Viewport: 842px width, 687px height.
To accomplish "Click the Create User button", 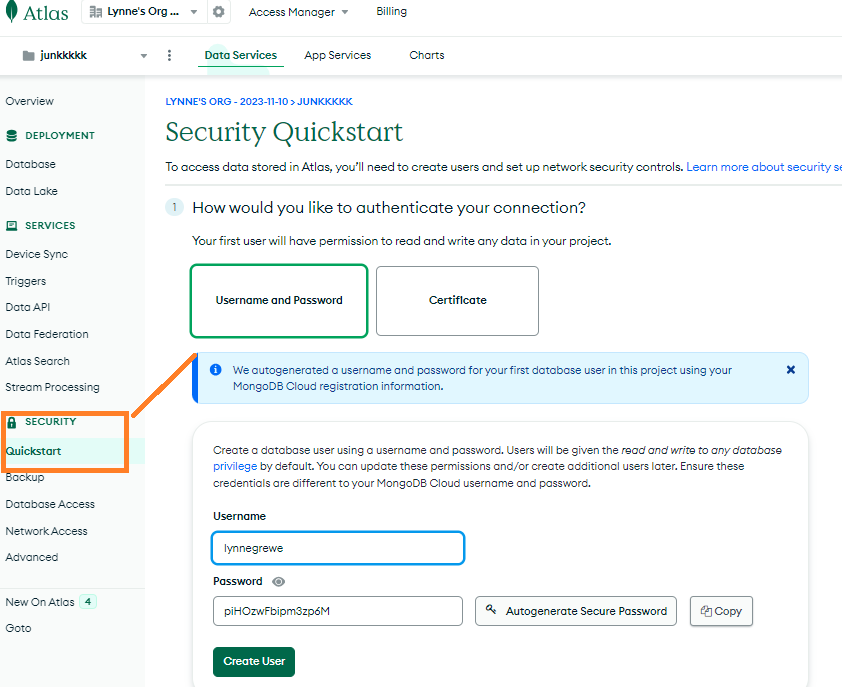I will [x=254, y=661].
